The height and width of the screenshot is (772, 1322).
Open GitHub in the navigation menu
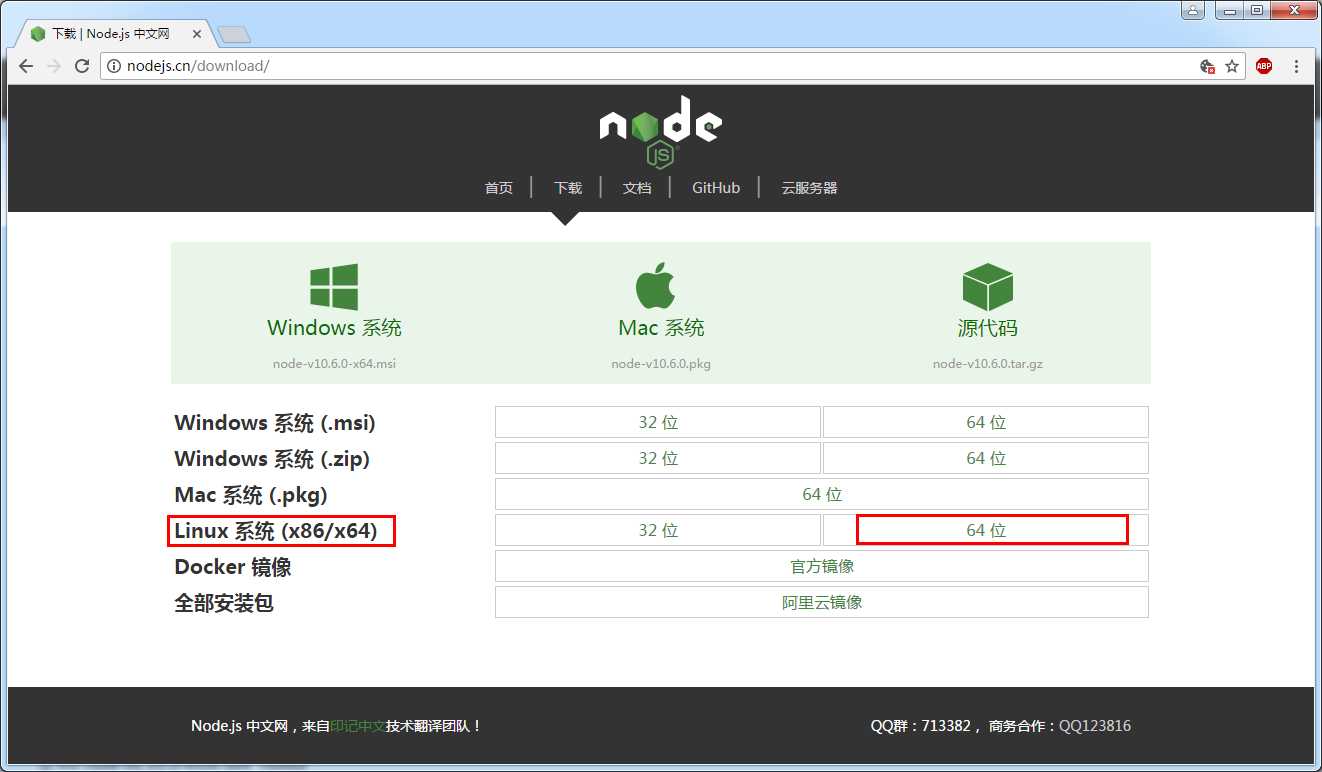[x=716, y=187]
